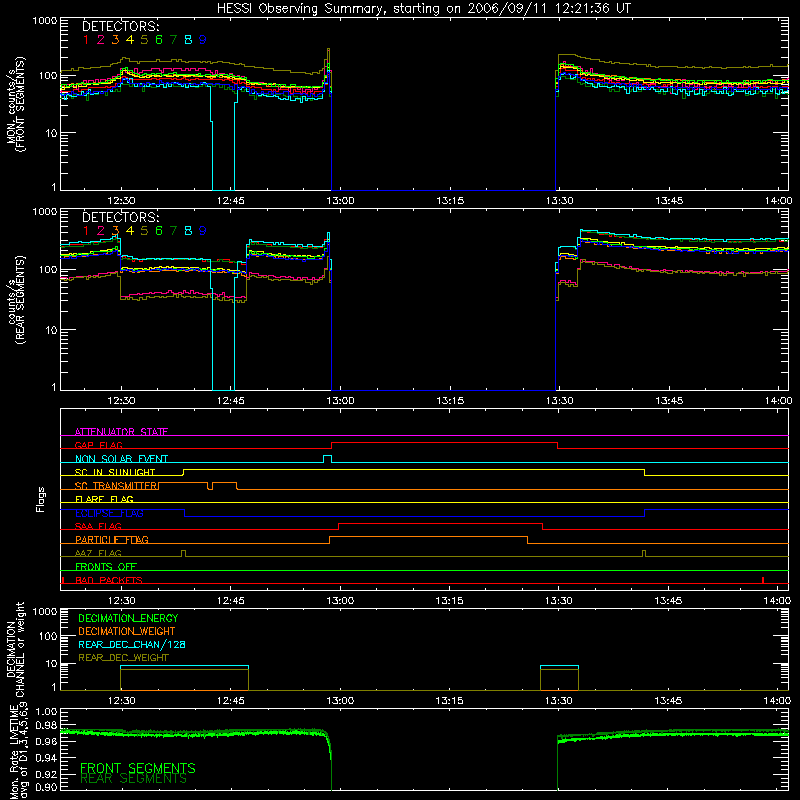Click the ECLIPSE_FLAG label
The width and height of the screenshot is (800, 800).
(x=109, y=513)
